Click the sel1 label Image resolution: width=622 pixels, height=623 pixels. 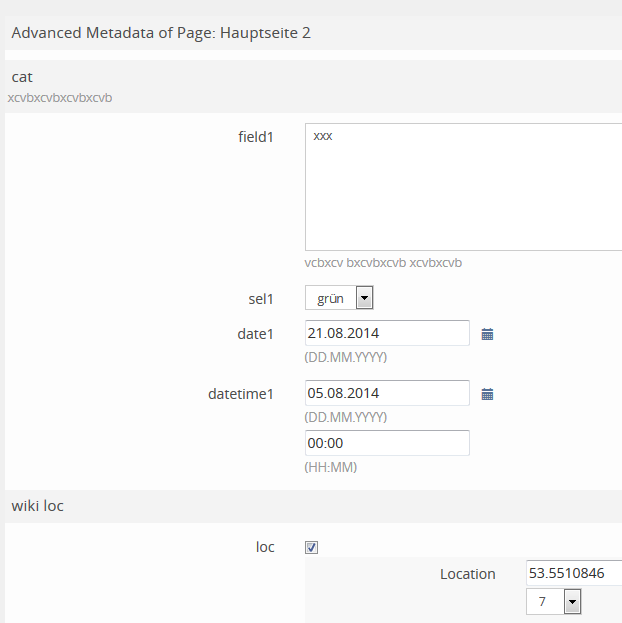point(260,298)
